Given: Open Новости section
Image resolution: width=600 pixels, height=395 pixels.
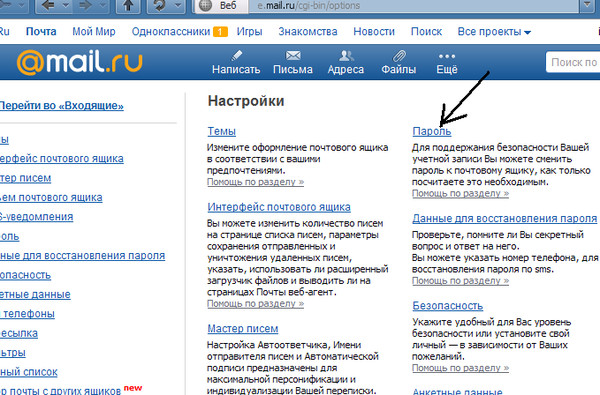Looking at the screenshot, I should [x=374, y=32].
